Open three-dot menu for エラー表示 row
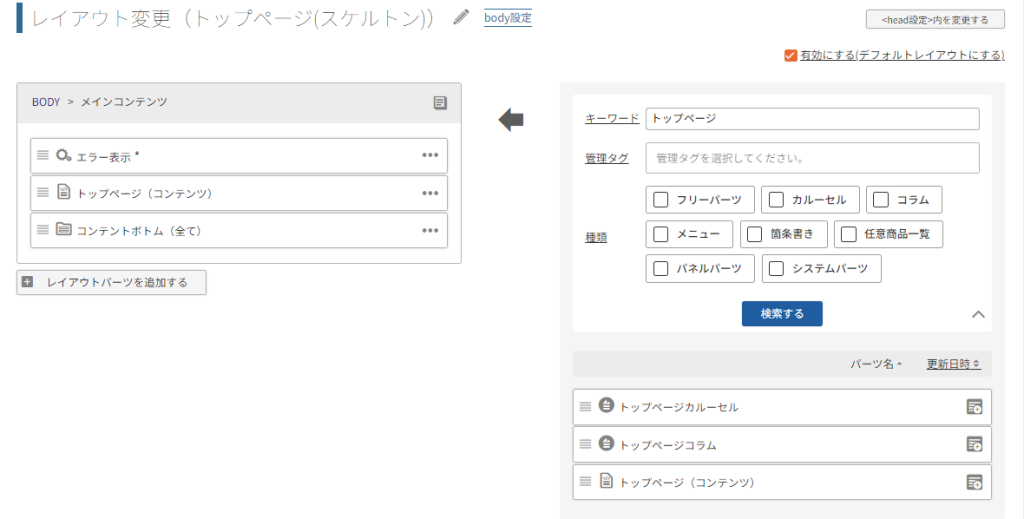This screenshot has height=519, width=1024. pyautogui.click(x=430, y=155)
